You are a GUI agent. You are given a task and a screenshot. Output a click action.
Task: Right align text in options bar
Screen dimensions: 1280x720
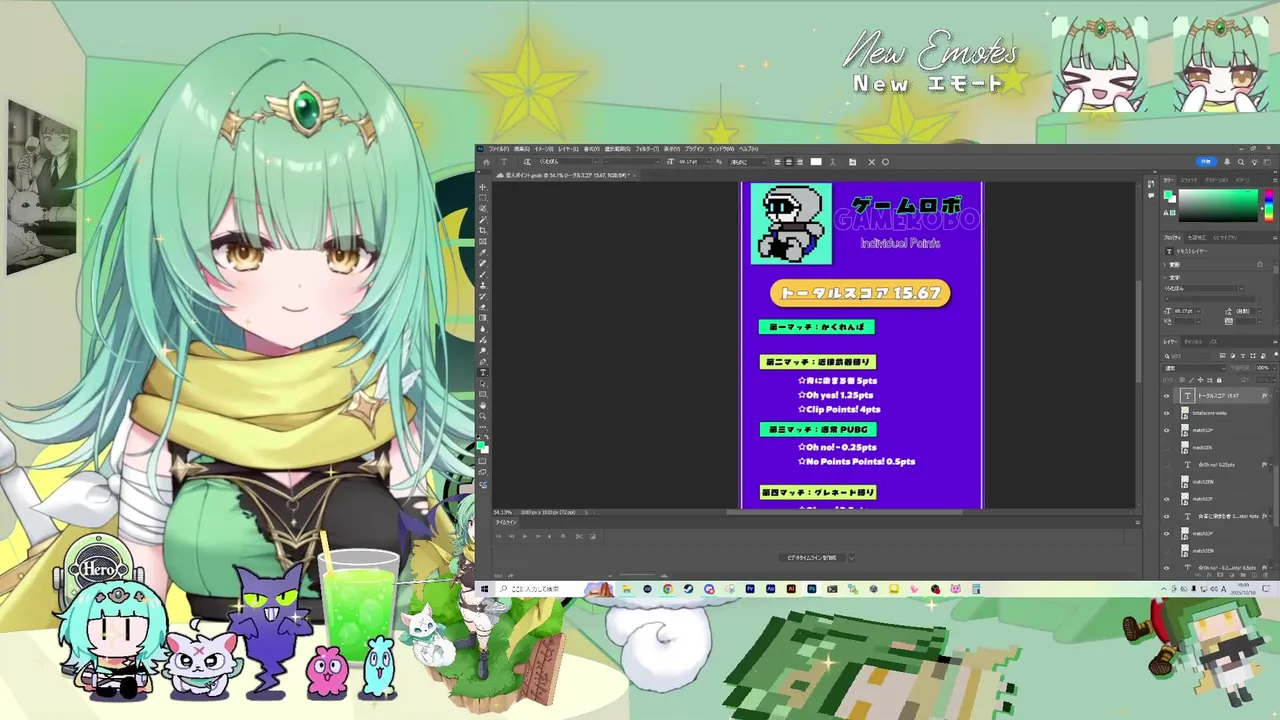pyautogui.click(x=800, y=162)
